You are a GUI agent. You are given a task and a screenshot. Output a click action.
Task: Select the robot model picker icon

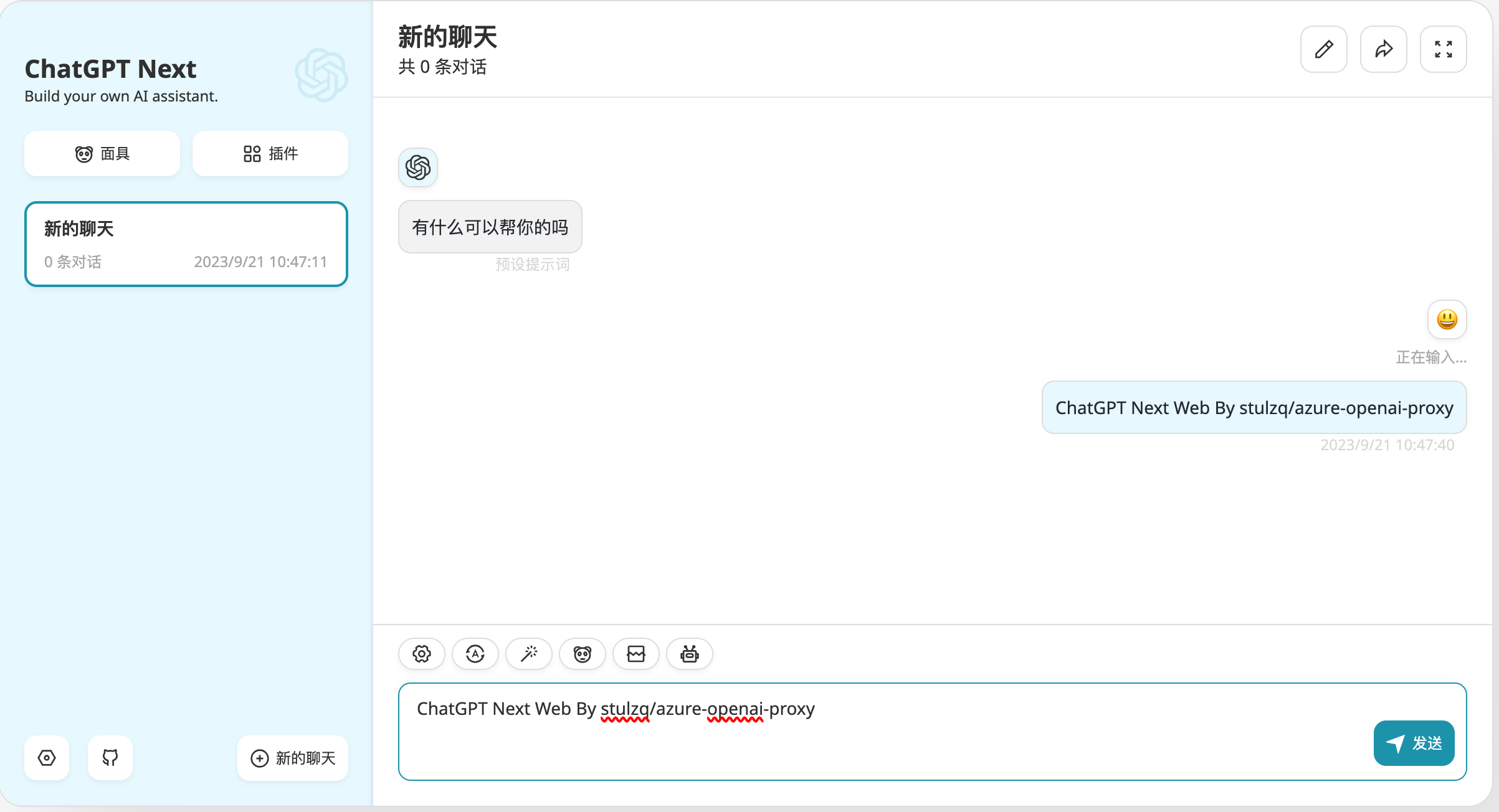tap(689, 654)
